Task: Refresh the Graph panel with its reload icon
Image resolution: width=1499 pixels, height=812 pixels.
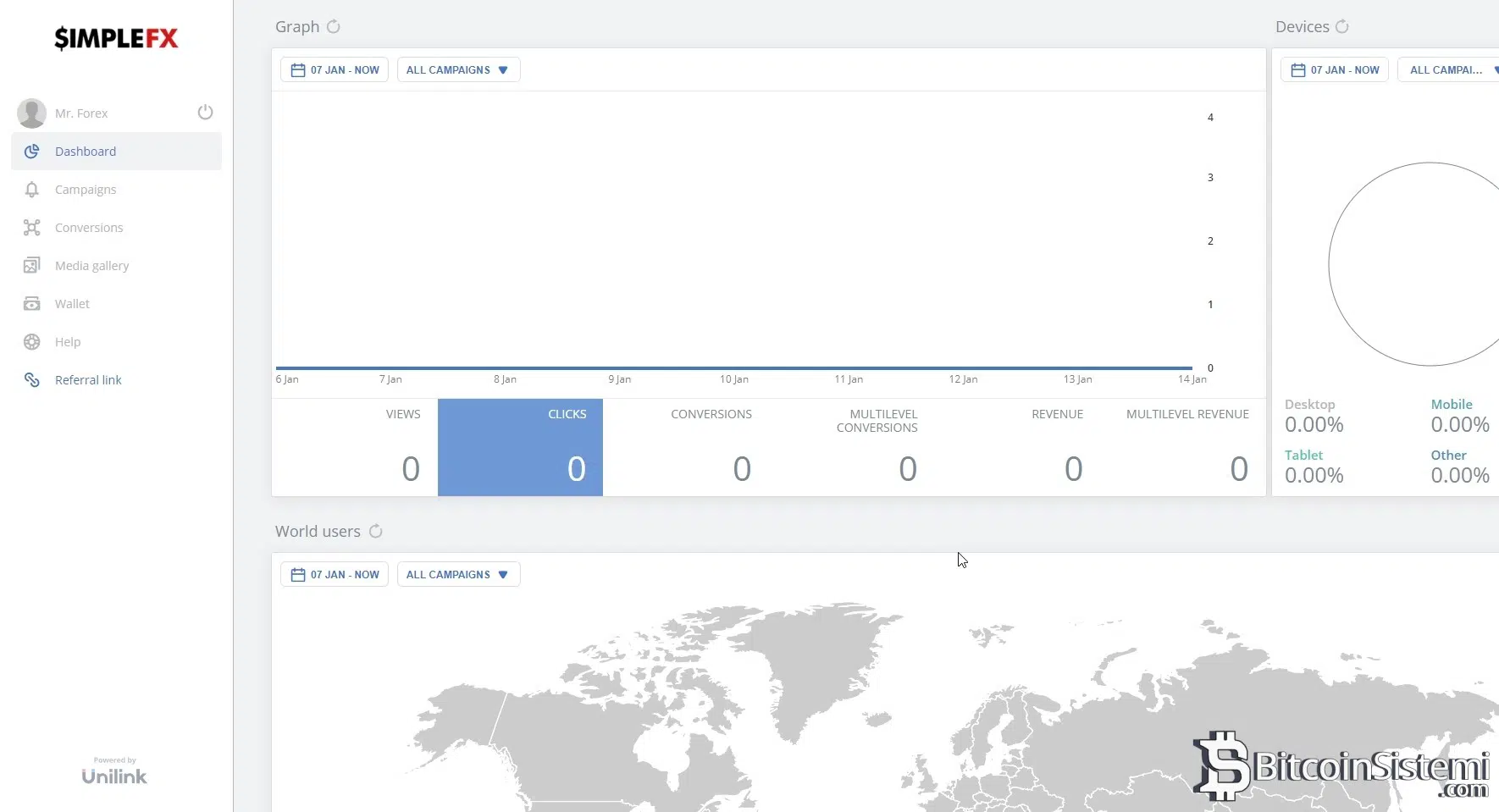Action: click(334, 27)
